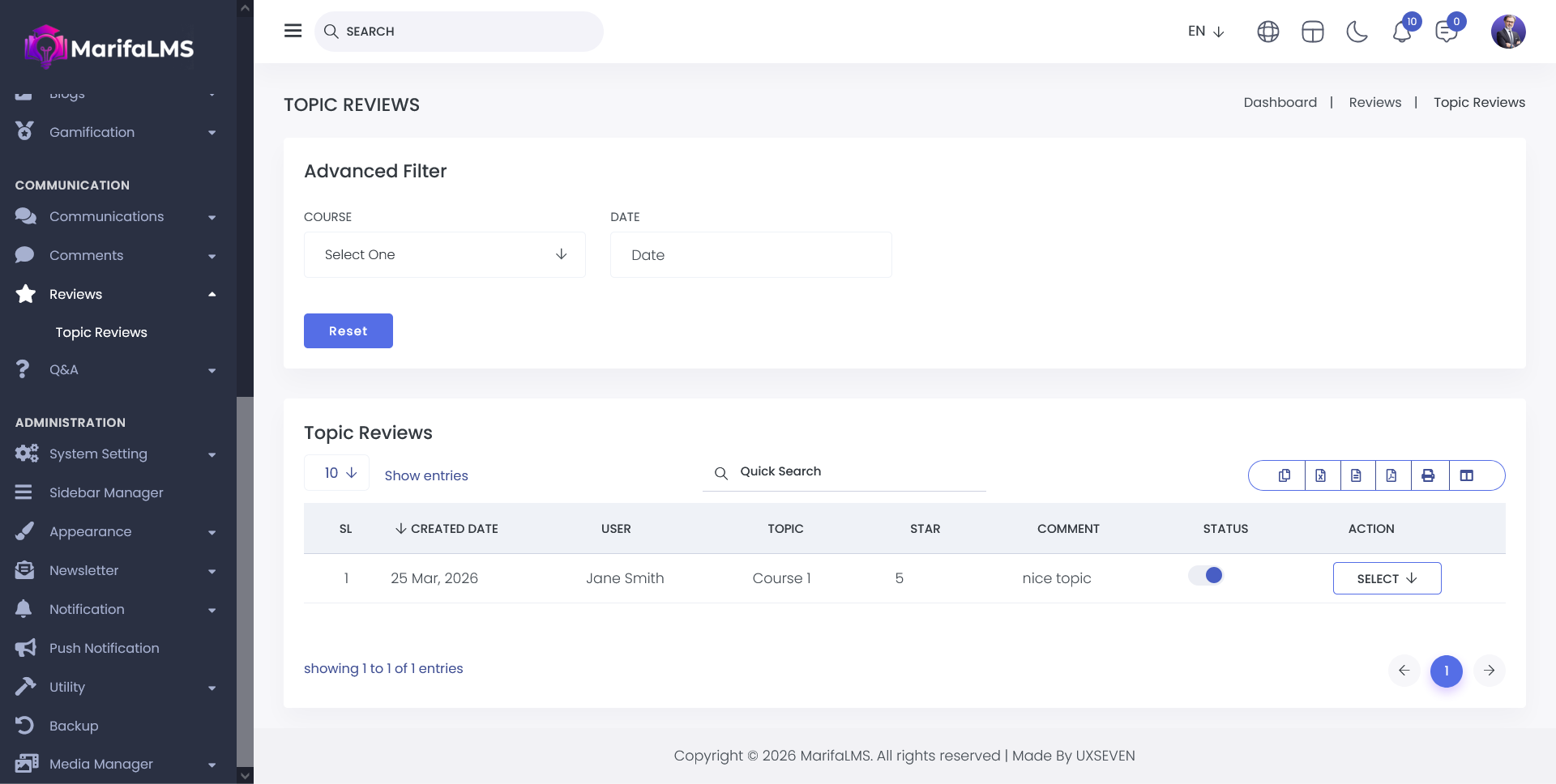Screen dimensions: 1556x784
Task: Go to Dashboard breadcrumb link
Action: tap(1280, 103)
